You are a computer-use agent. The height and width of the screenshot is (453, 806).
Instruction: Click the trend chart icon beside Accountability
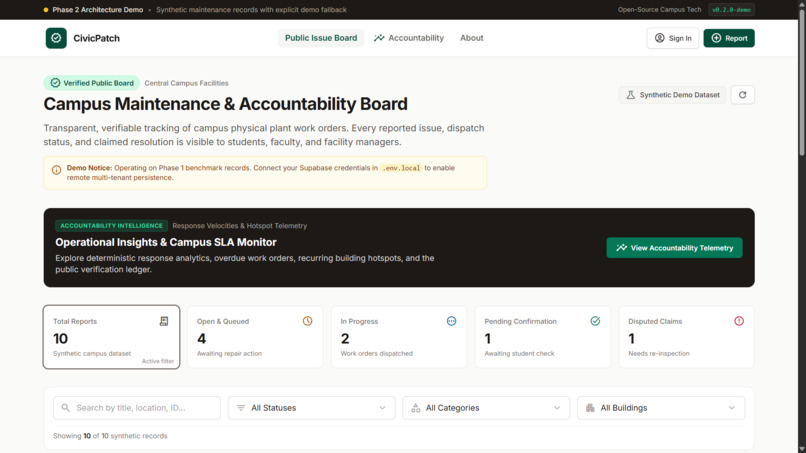click(x=379, y=38)
